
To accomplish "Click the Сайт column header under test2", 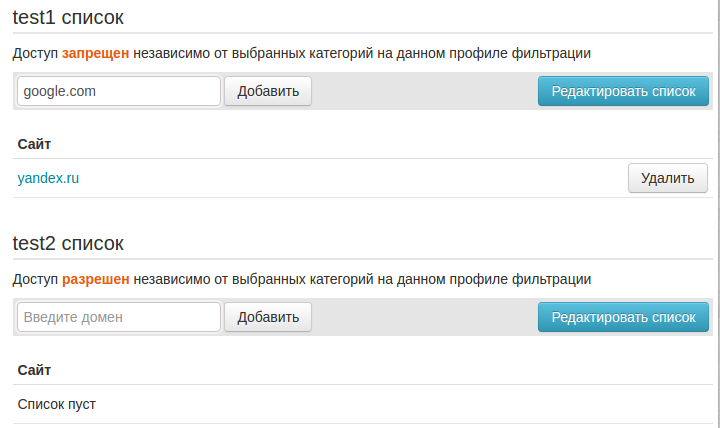I will tap(34, 370).
